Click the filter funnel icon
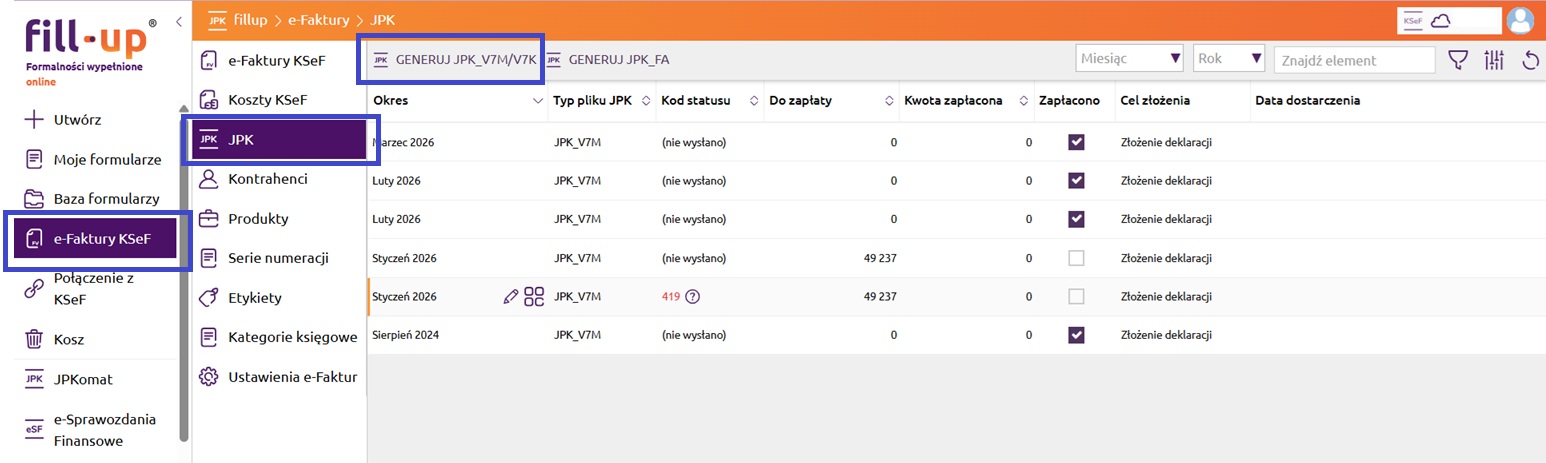1546x463 pixels. click(1459, 60)
